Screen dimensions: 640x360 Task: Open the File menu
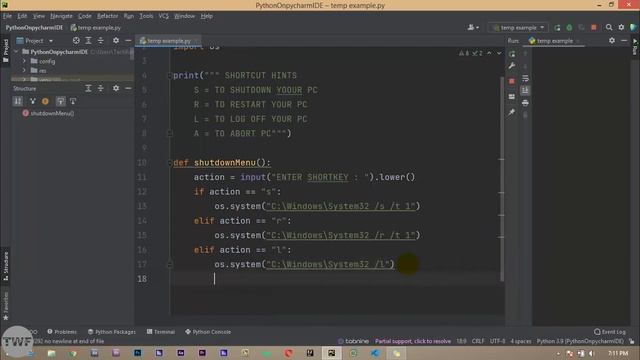pos(7,16)
